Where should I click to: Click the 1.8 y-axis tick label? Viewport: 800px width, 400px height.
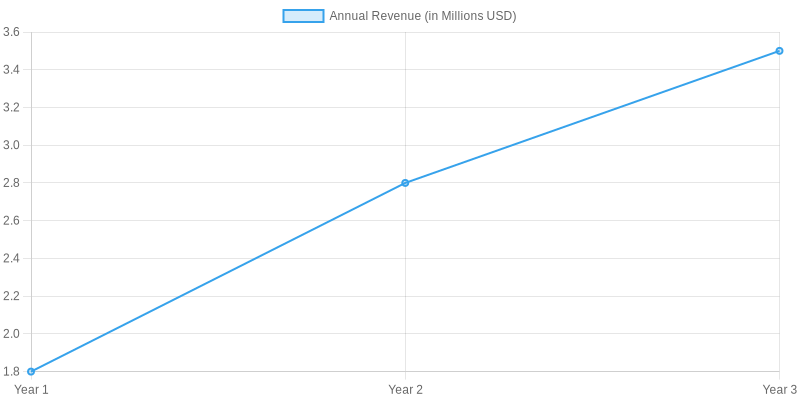11,371
